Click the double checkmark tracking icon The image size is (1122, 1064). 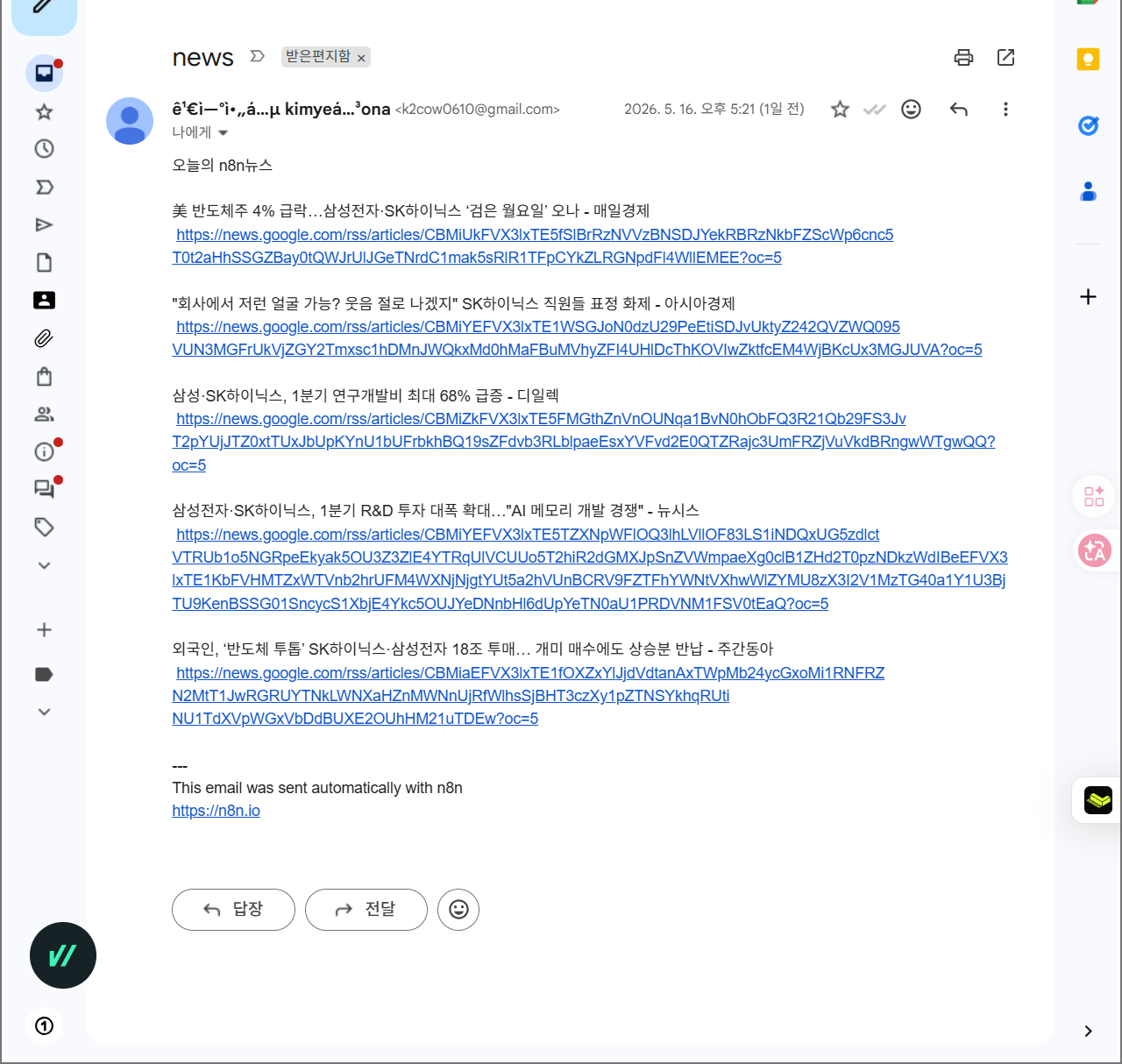pos(875,110)
